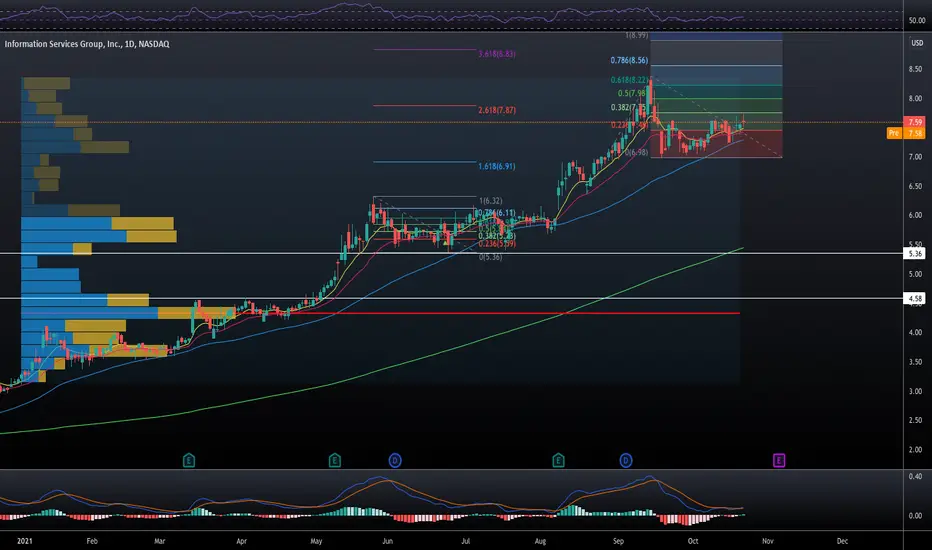Click the September dividend D marker
This screenshot has height=550, width=932.
point(626,460)
